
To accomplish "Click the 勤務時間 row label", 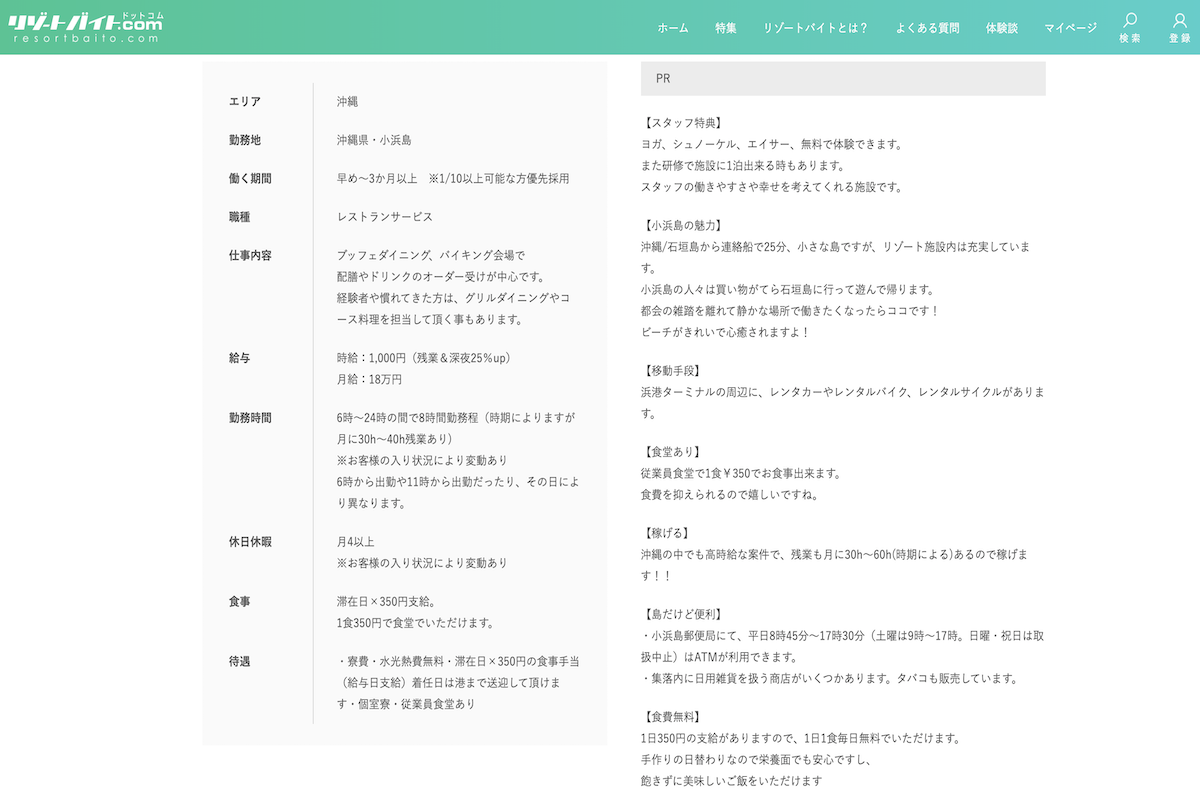I will pyautogui.click(x=250, y=417).
